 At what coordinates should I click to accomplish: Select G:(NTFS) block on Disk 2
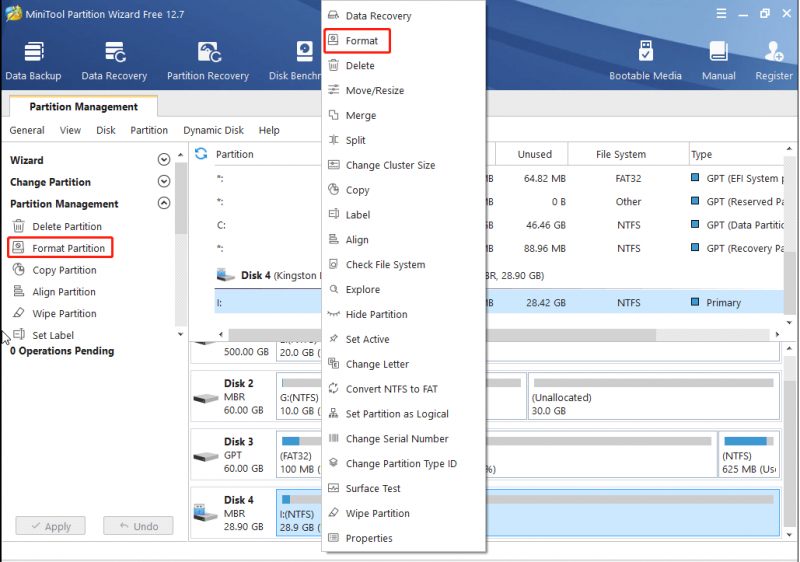(x=299, y=397)
